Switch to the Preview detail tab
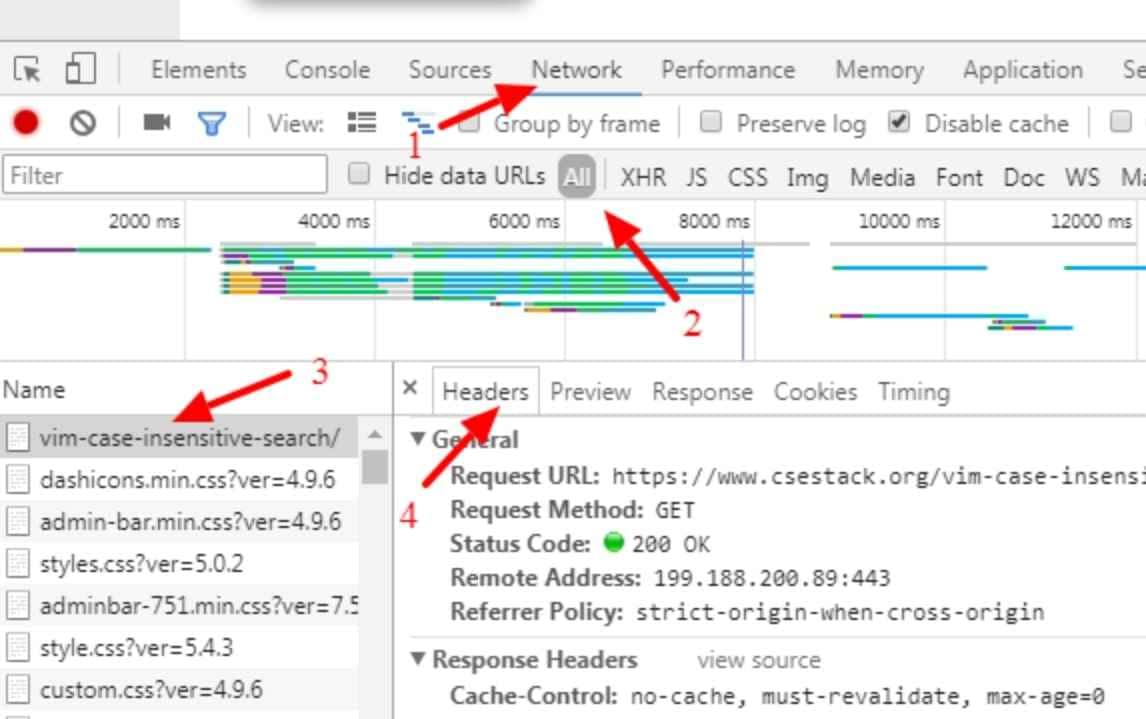The image size is (1146, 719). point(591,392)
